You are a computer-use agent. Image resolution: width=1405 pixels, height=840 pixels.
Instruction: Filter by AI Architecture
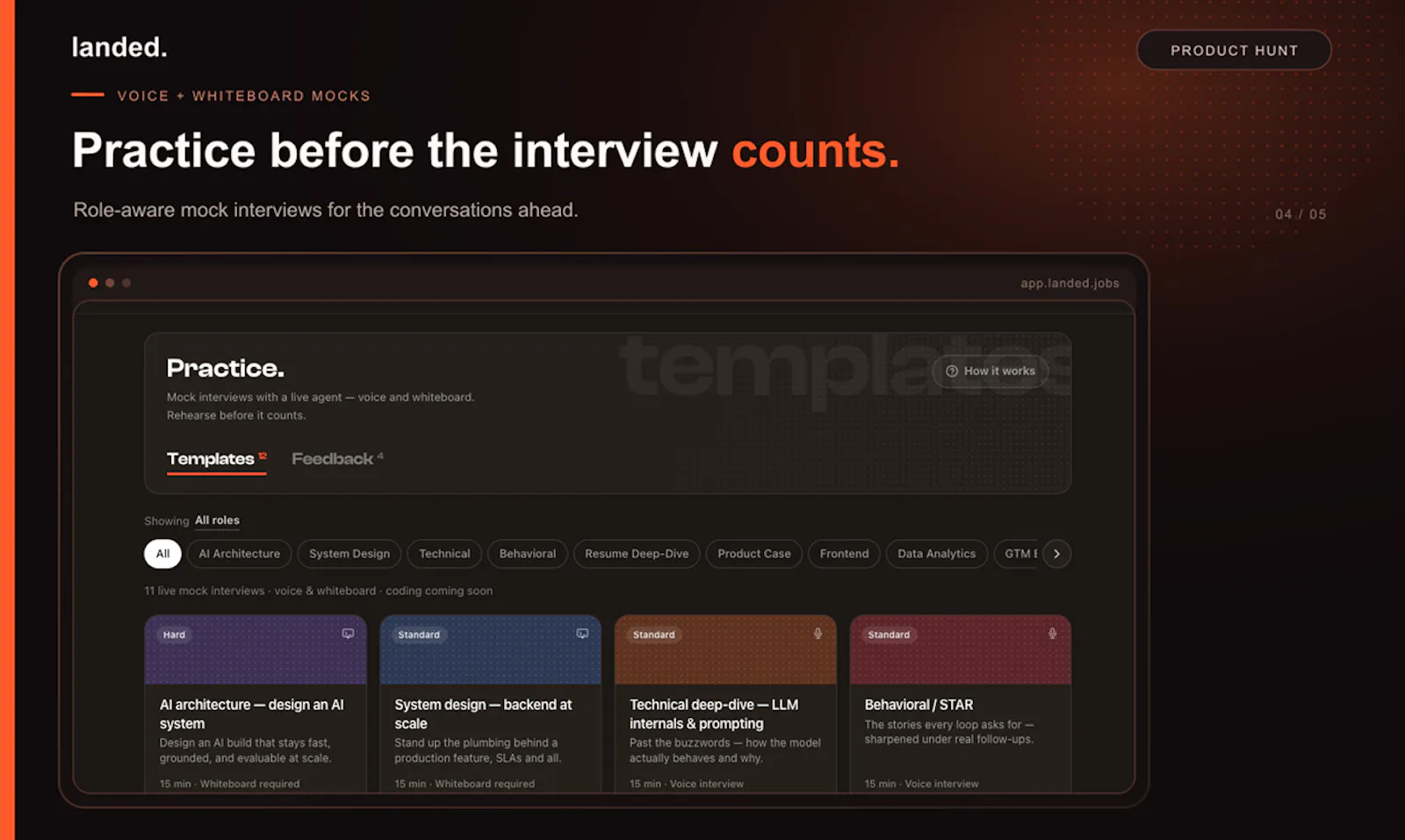tap(240, 554)
